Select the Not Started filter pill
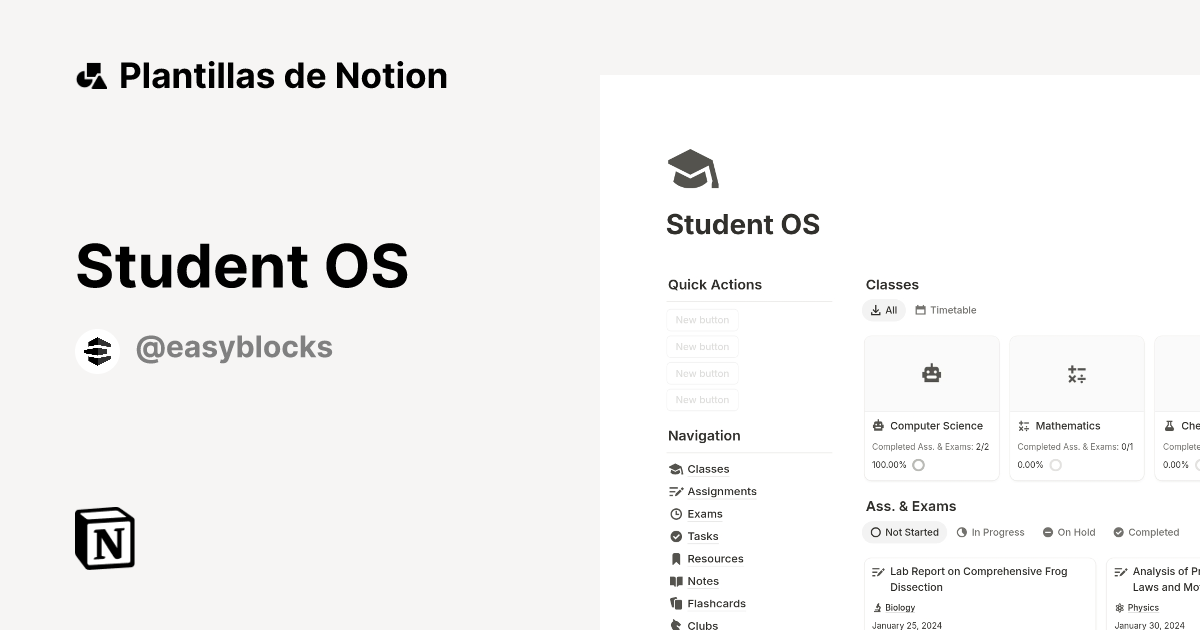 tap(904, 532)
